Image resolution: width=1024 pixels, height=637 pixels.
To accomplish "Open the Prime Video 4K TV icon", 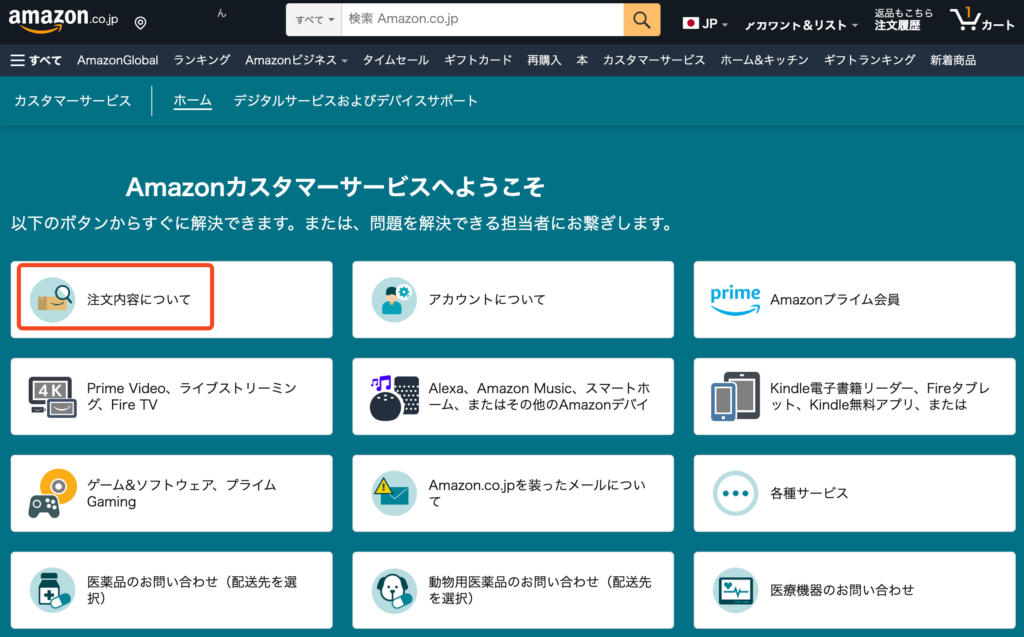I will click(52, 396).
